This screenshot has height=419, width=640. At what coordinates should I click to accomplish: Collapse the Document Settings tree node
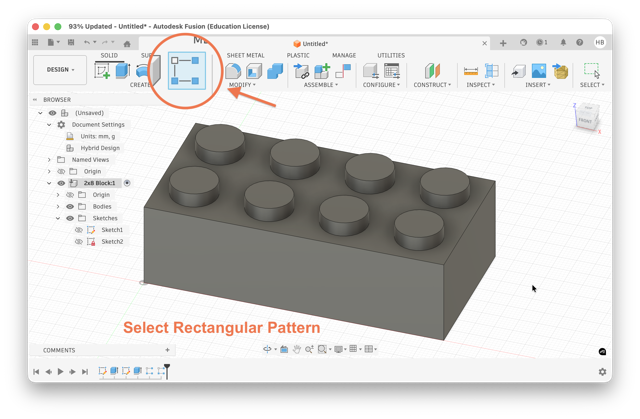(49, 125)
